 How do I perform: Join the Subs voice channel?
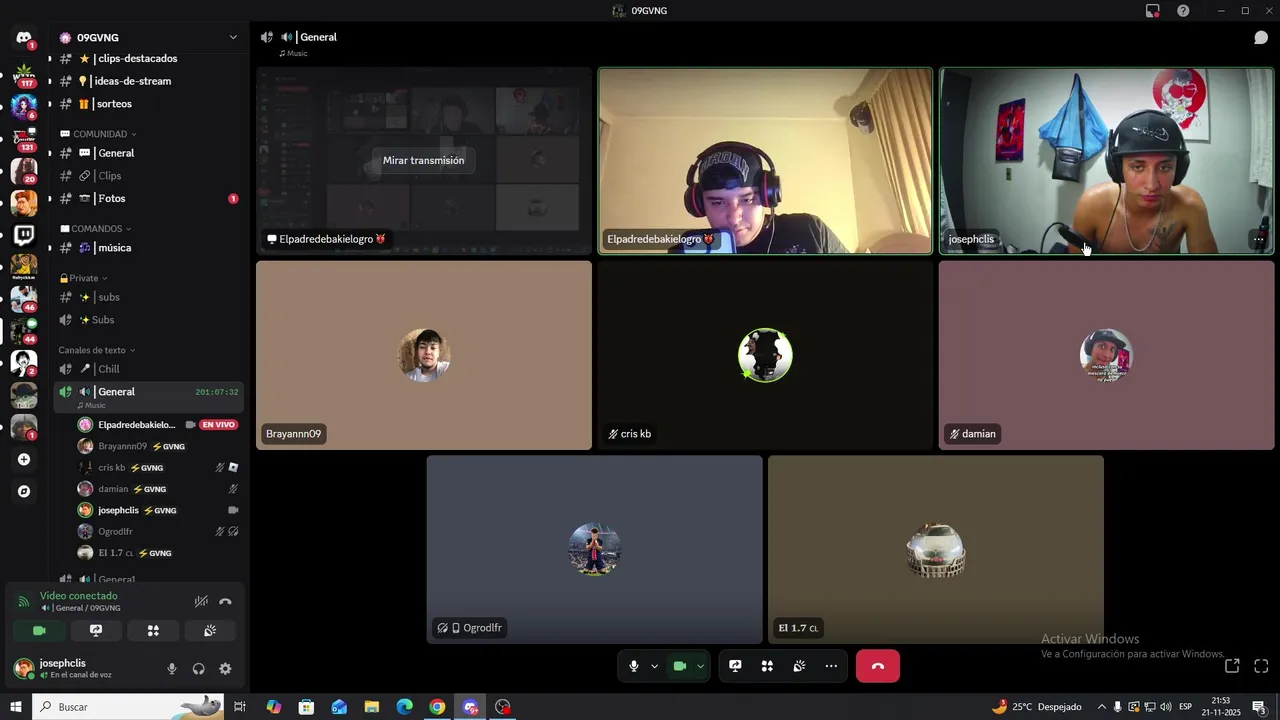click(x=148, y=320)
